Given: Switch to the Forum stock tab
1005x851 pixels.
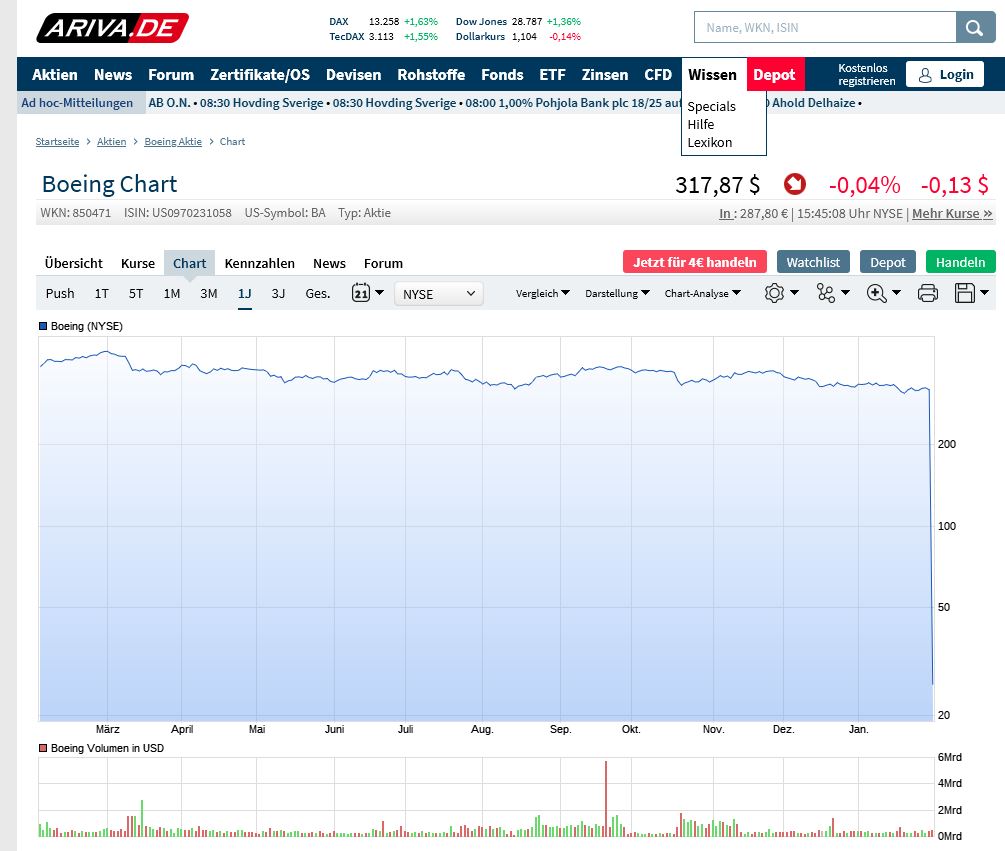Looking at the screenshot, I should pos(383,263).
